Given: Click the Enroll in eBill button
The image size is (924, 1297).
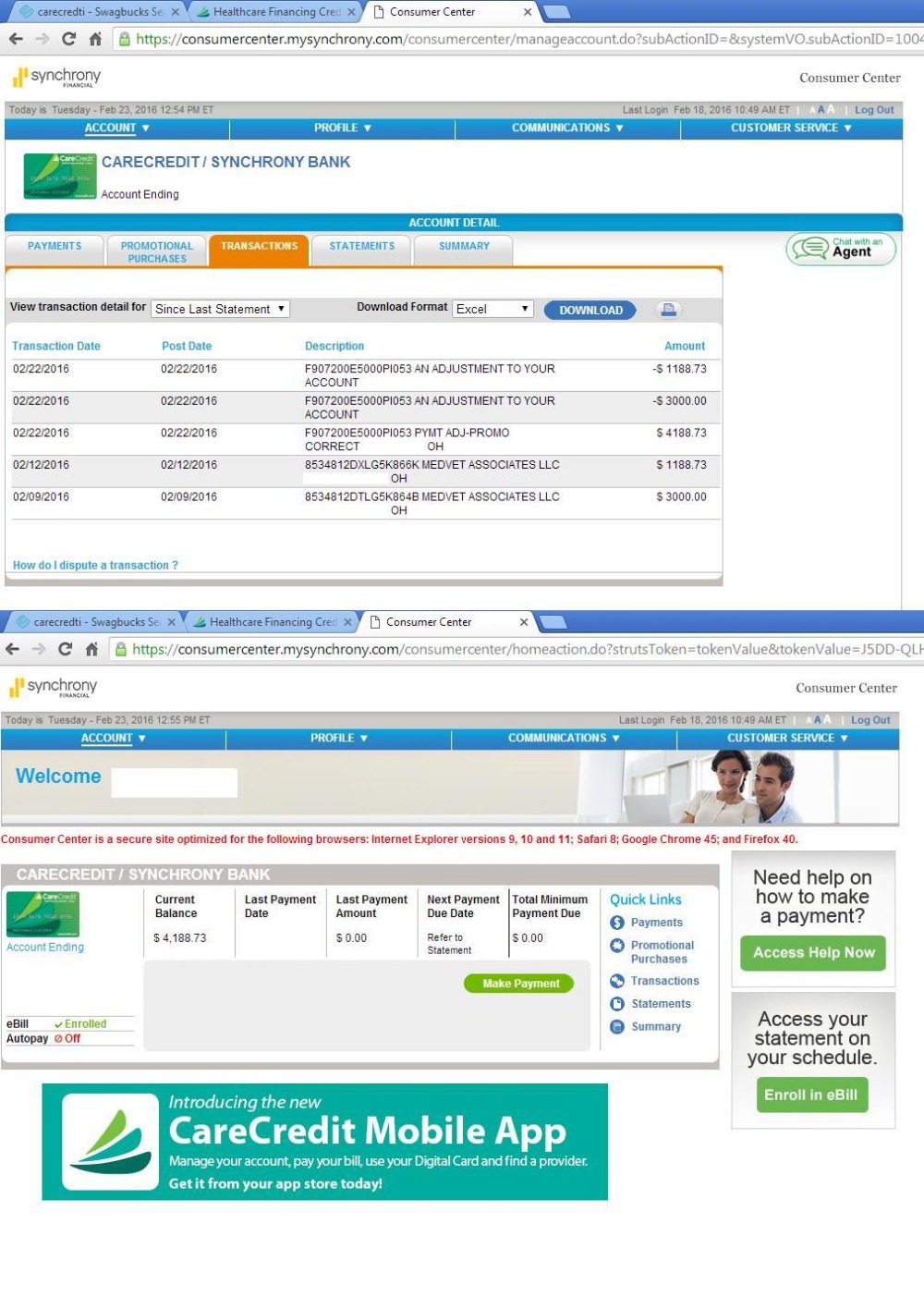Looking at the screenshot, I should point(810,1095).
